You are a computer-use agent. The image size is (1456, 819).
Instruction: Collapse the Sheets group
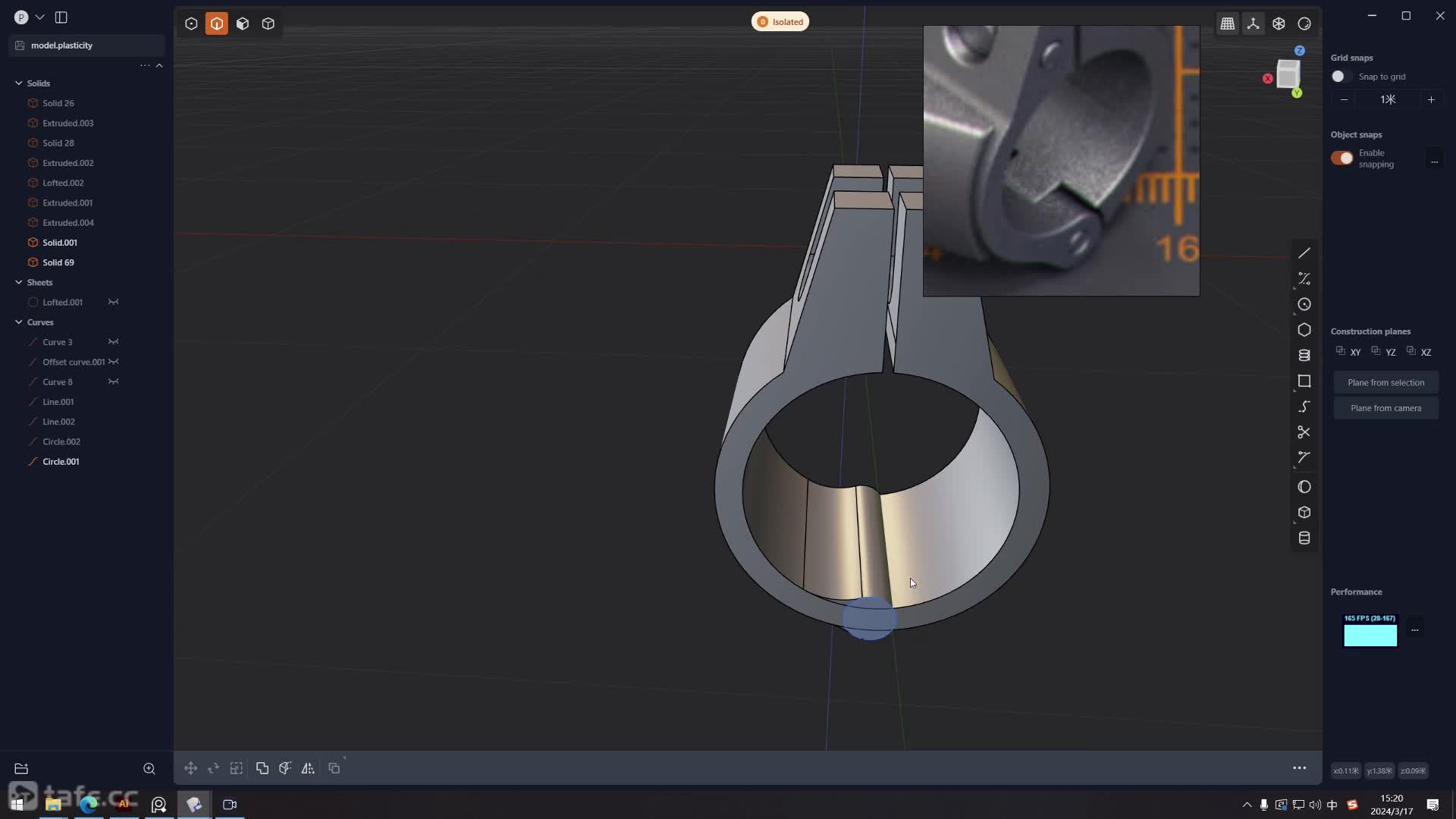19,282
